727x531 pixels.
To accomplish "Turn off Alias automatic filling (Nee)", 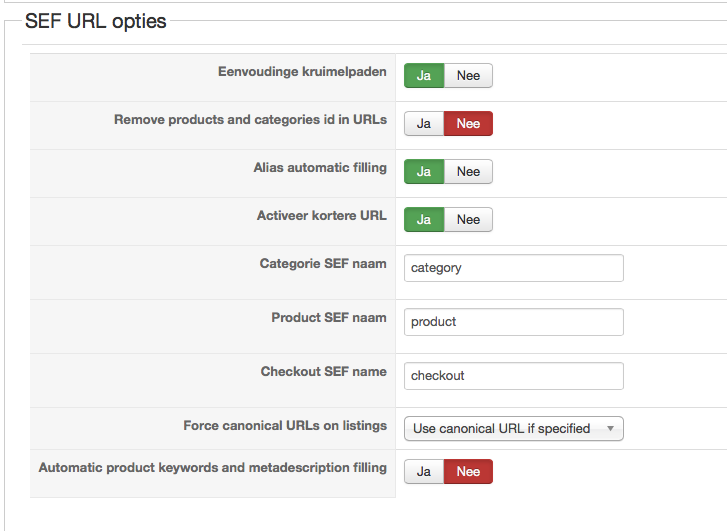I will (468, 172).
